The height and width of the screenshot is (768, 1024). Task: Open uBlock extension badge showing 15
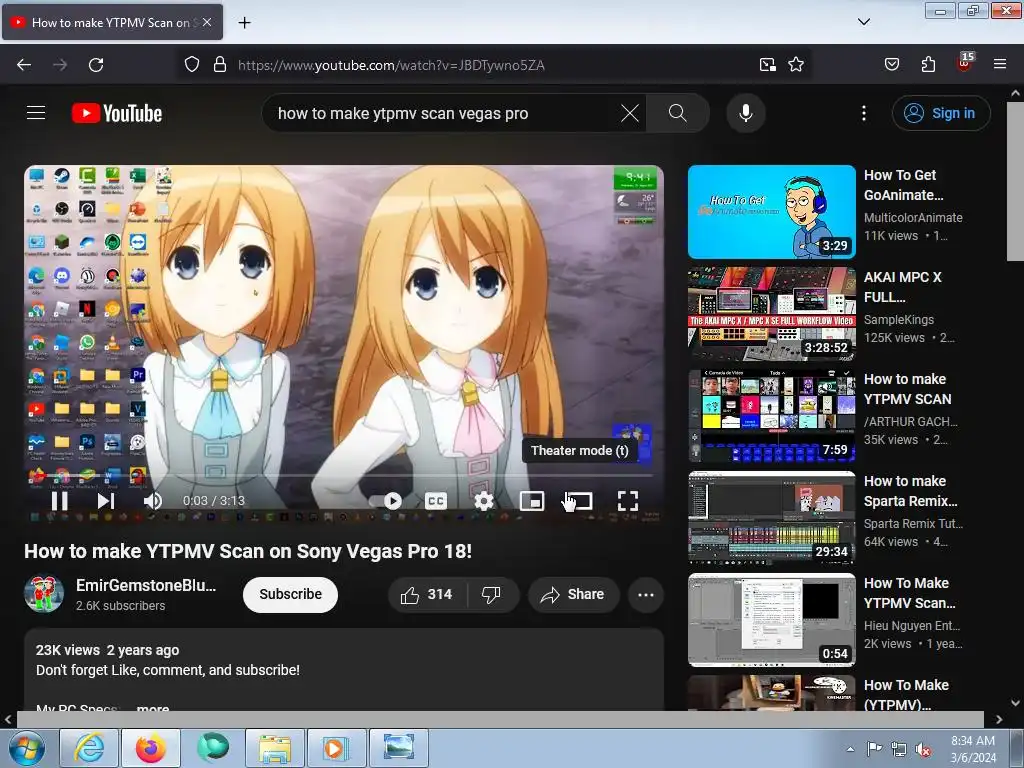(965, 63)
